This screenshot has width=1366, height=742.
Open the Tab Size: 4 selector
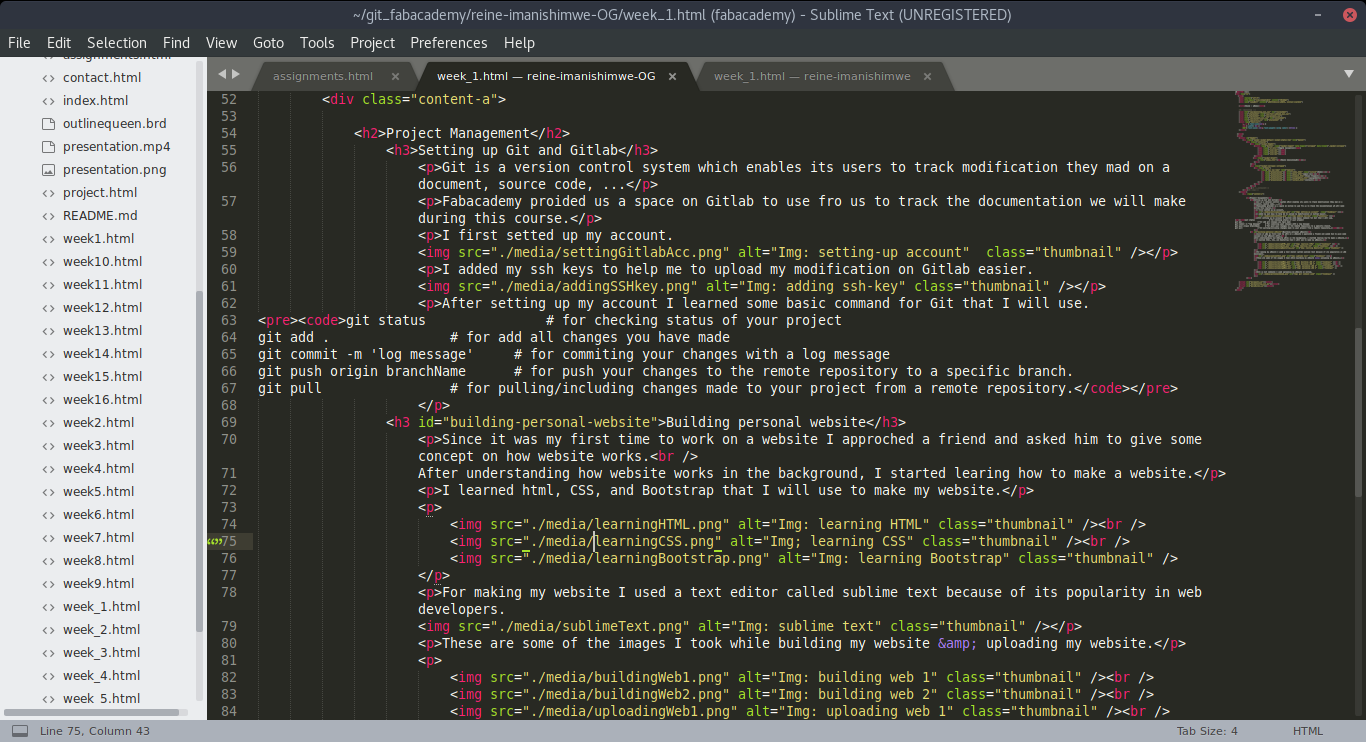click(1207, 730)
